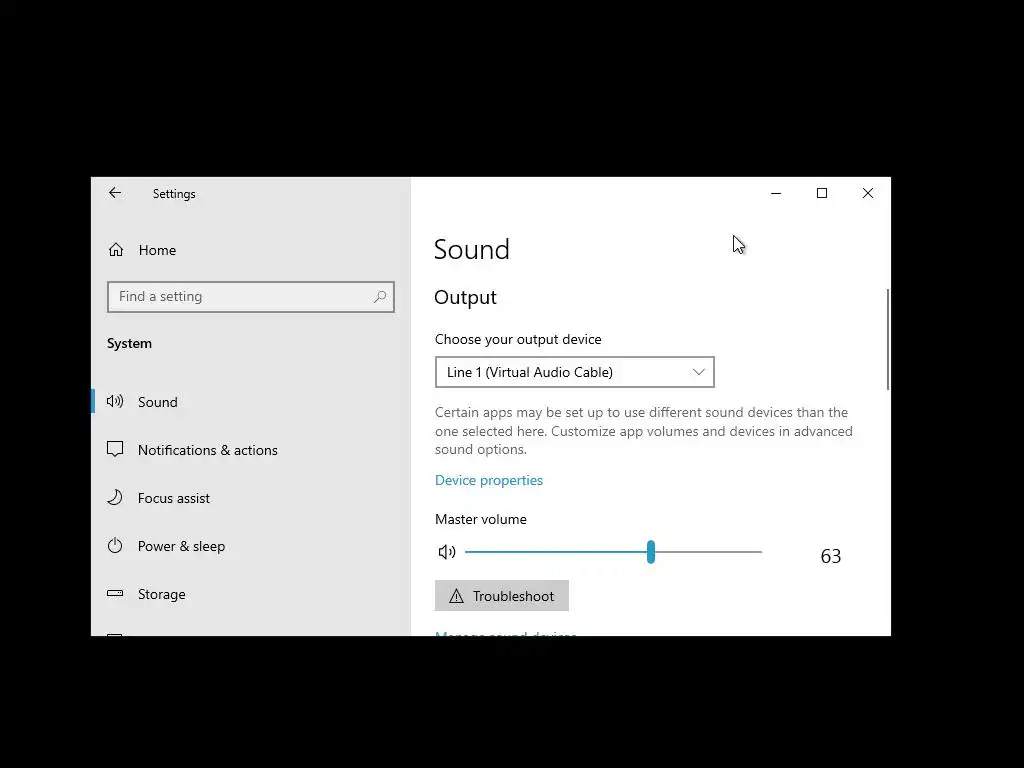Focus the Find a setting search box

pyautogui.click(x=251, y=296)
